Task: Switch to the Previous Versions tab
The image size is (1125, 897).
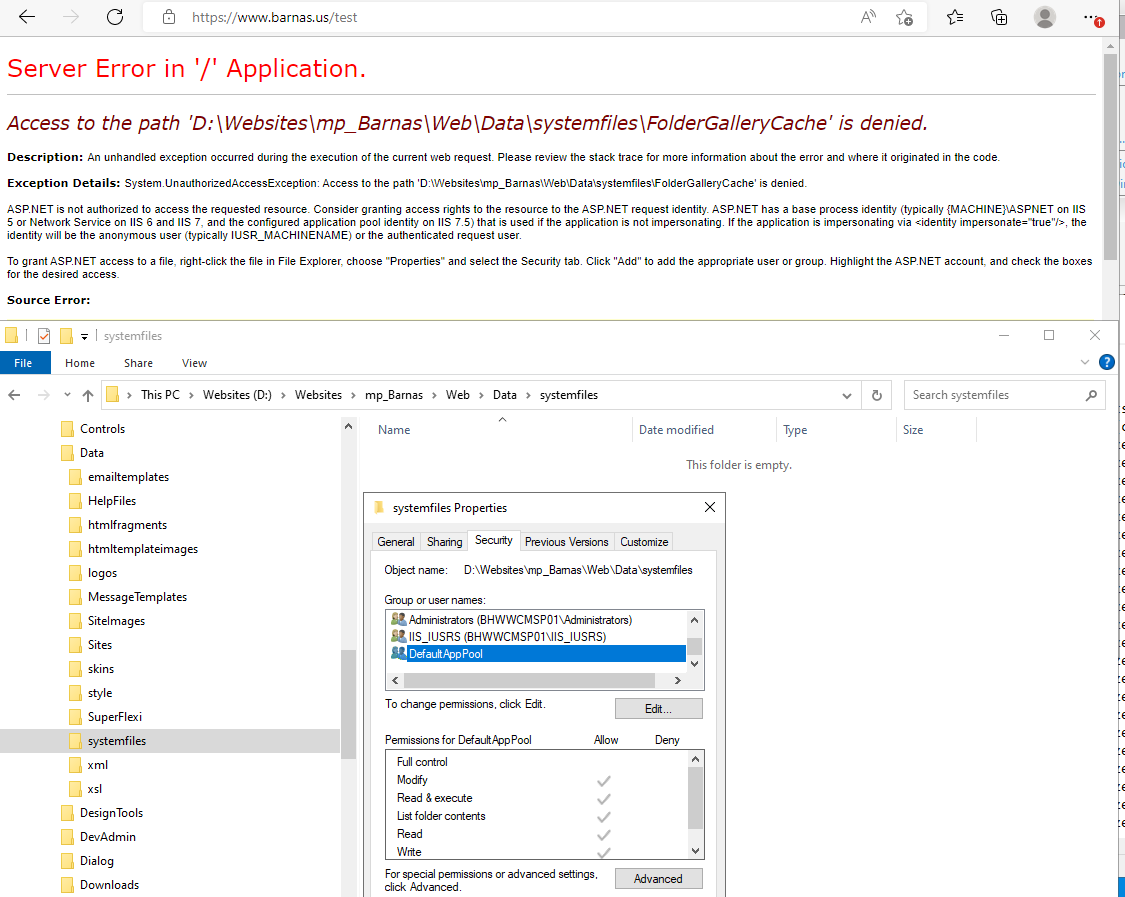Action: tap(566, 542)
